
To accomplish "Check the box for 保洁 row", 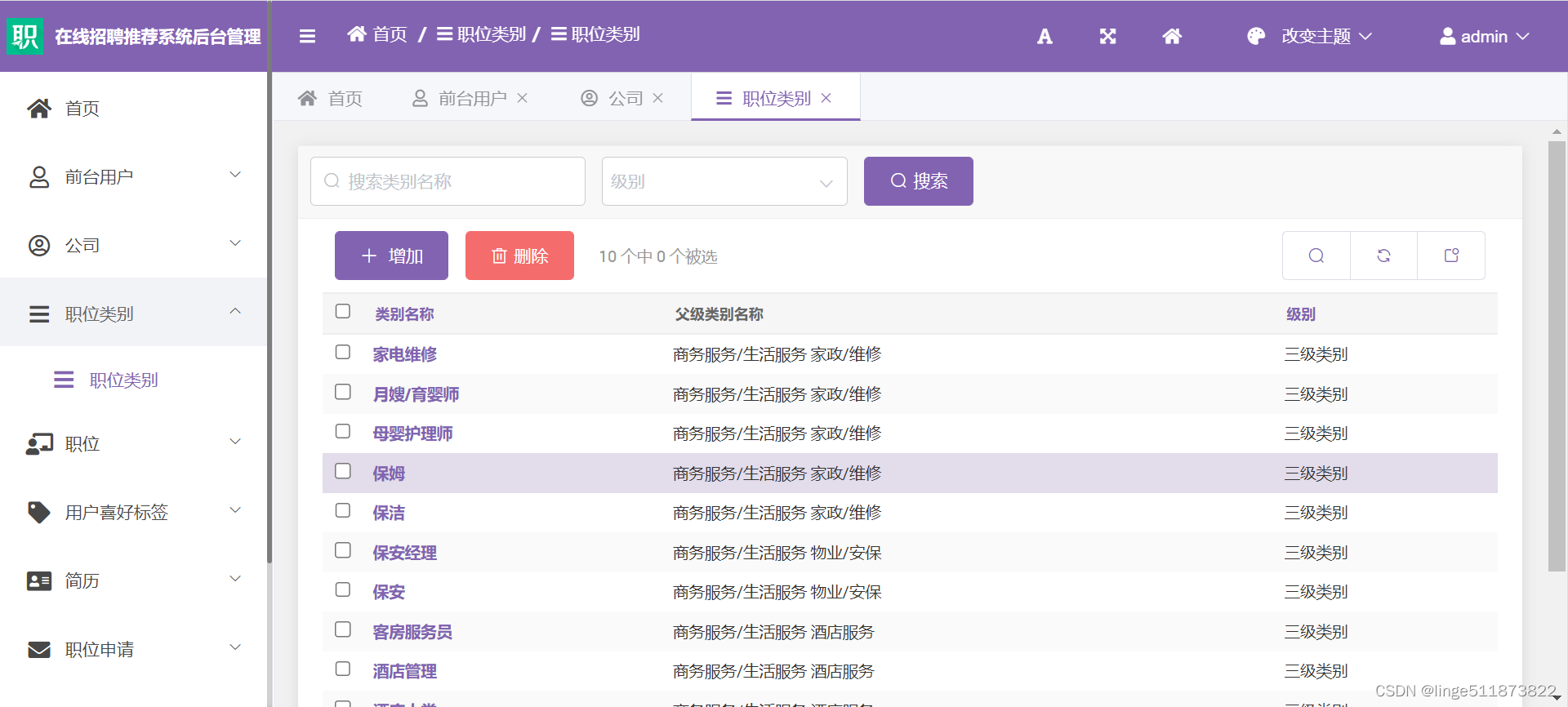I will [x=343, y=510].
